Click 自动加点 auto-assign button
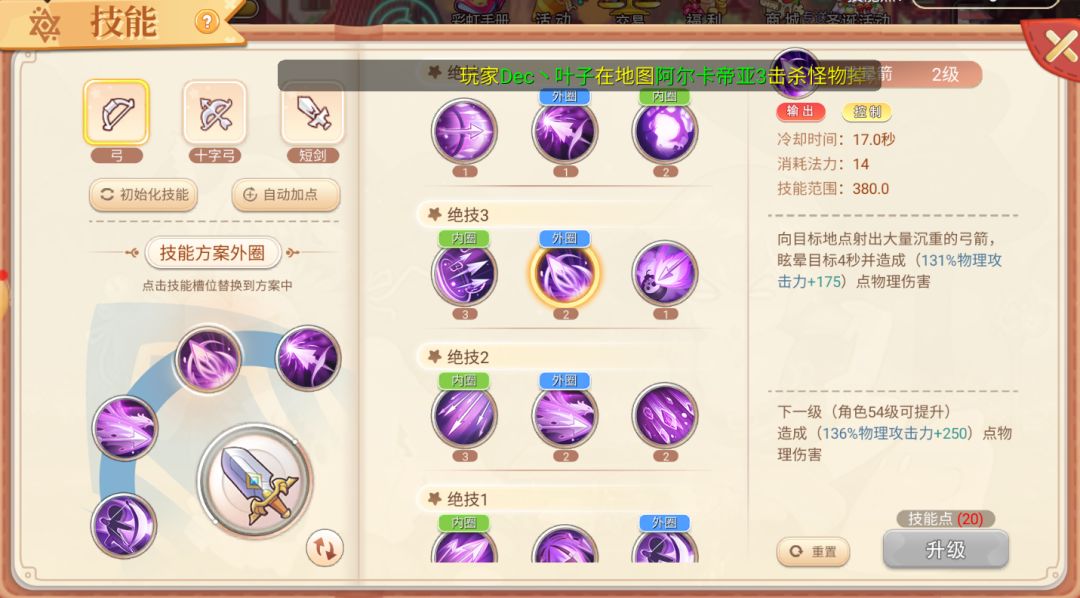The width and height of the screenshot is (1080, 598). click(286, 195)
